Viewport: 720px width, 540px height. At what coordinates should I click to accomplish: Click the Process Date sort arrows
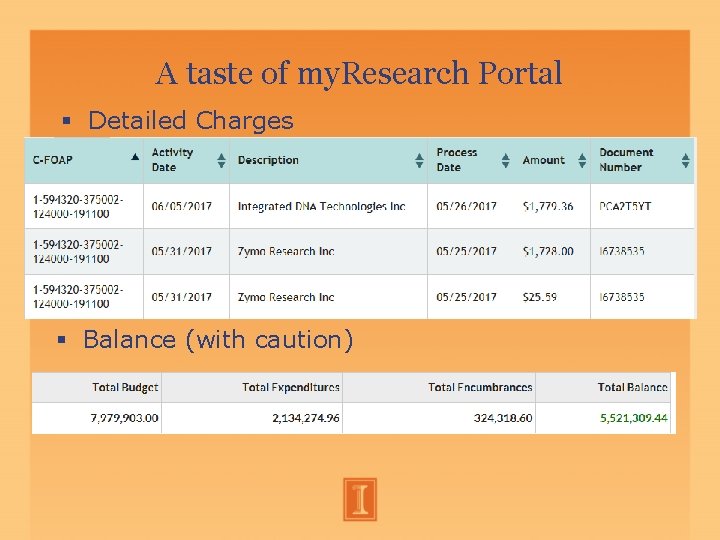(x=506, y=160)
